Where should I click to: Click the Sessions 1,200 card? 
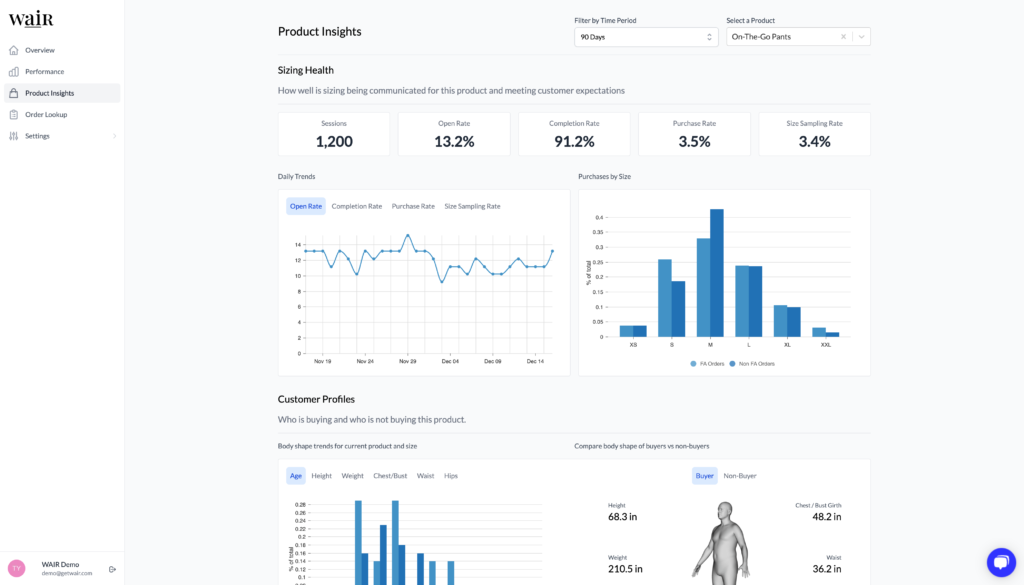[x=334, y=134]
